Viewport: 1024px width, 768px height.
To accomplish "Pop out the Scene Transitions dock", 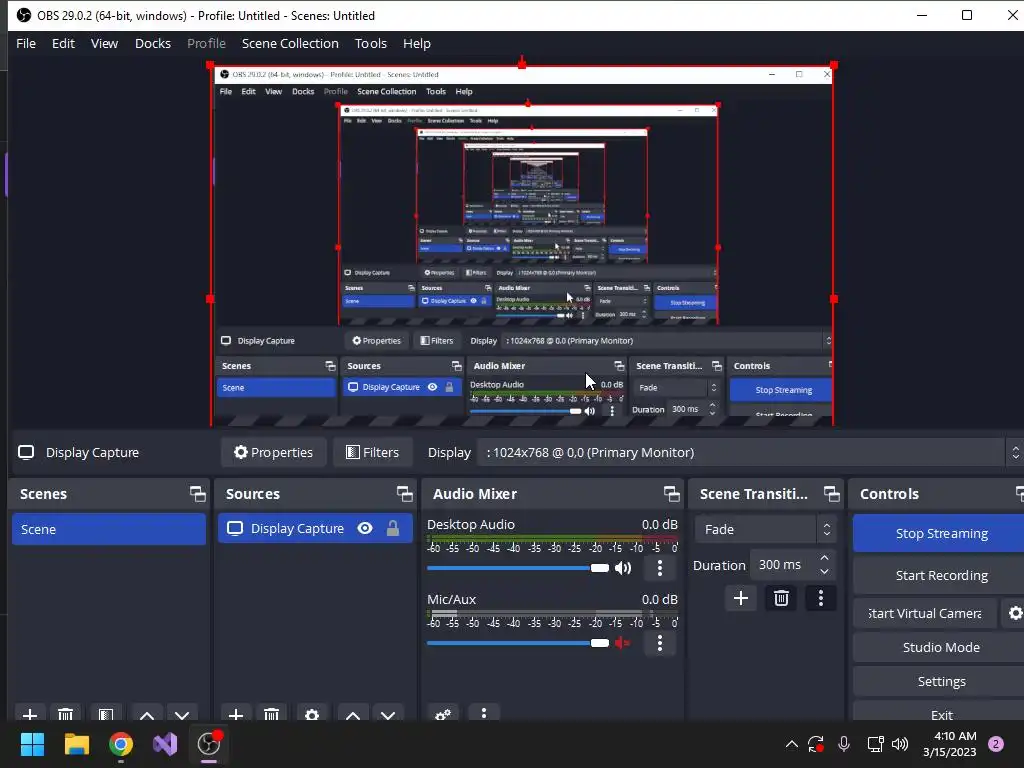I will pyautogui.click(x=831, y=494).
